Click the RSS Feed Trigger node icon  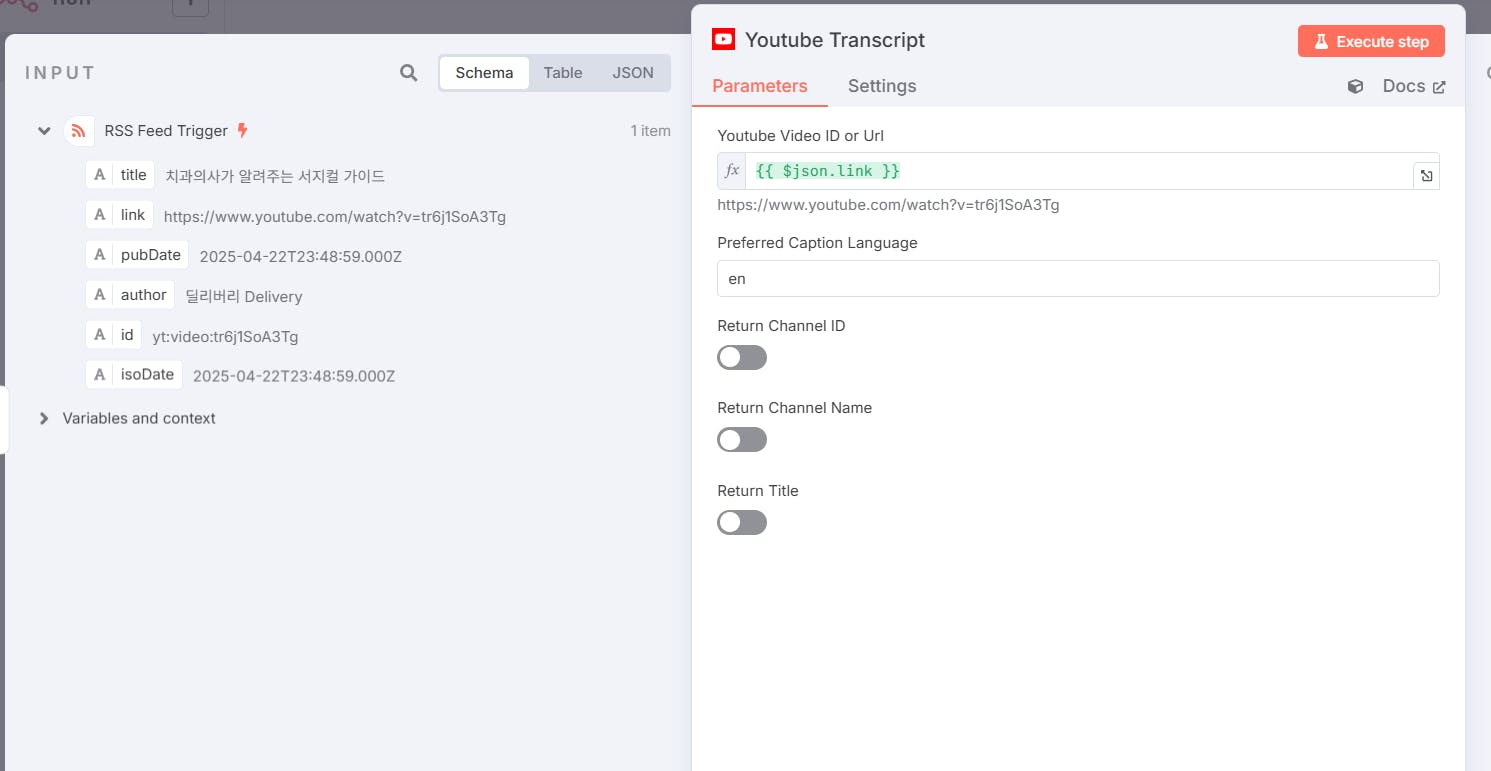(x=79, y=131)
